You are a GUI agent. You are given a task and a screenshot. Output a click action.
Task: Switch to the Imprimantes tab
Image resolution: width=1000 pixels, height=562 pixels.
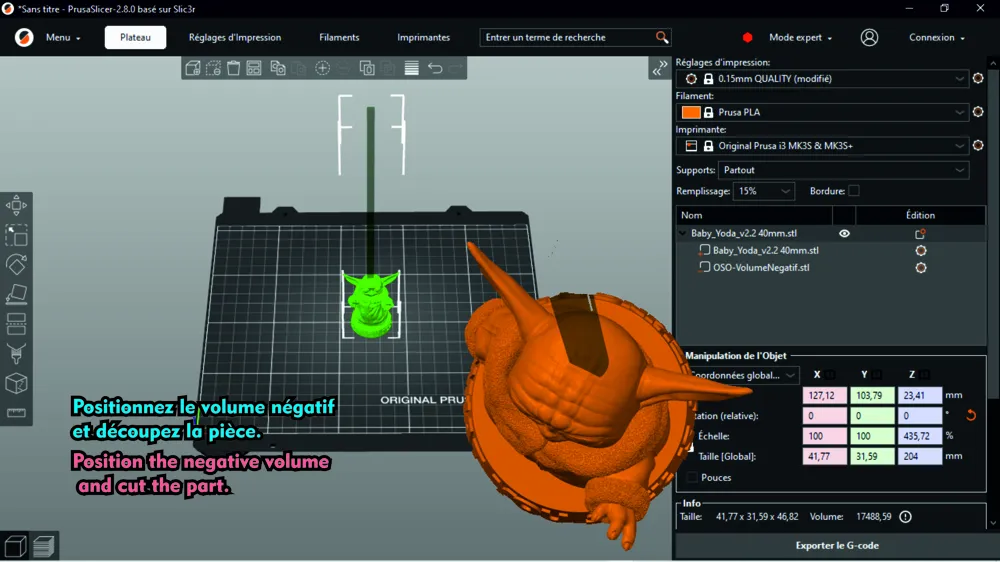coord(423,38)
